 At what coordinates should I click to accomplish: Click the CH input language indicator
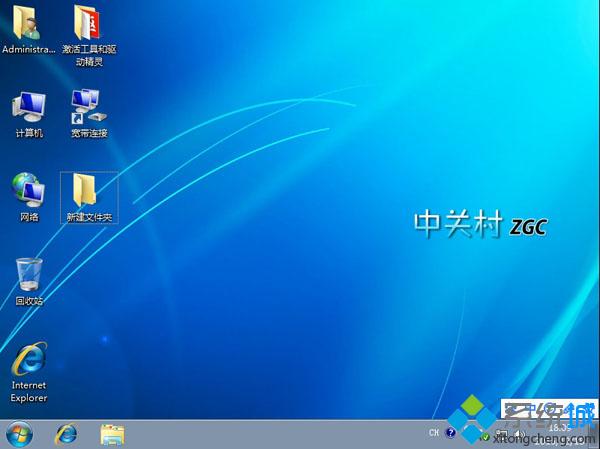(x=434, y=433)
